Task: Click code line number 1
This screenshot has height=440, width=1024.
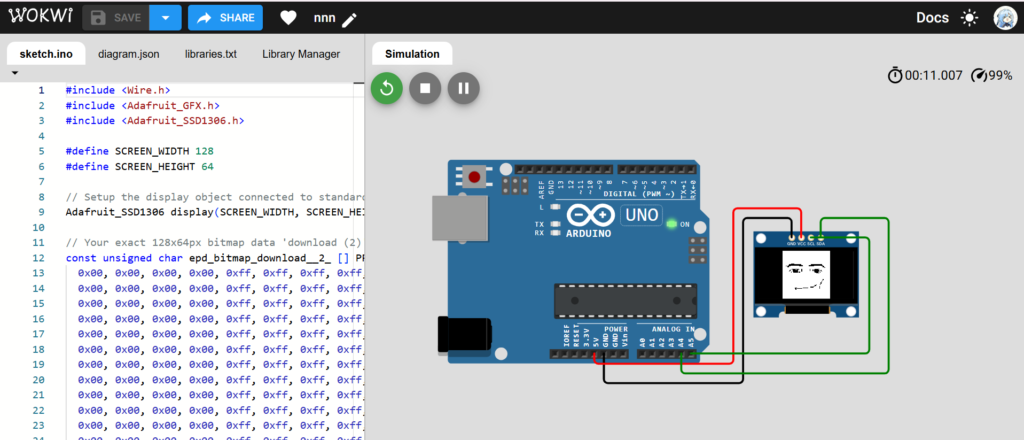Action: click(41, 90)
